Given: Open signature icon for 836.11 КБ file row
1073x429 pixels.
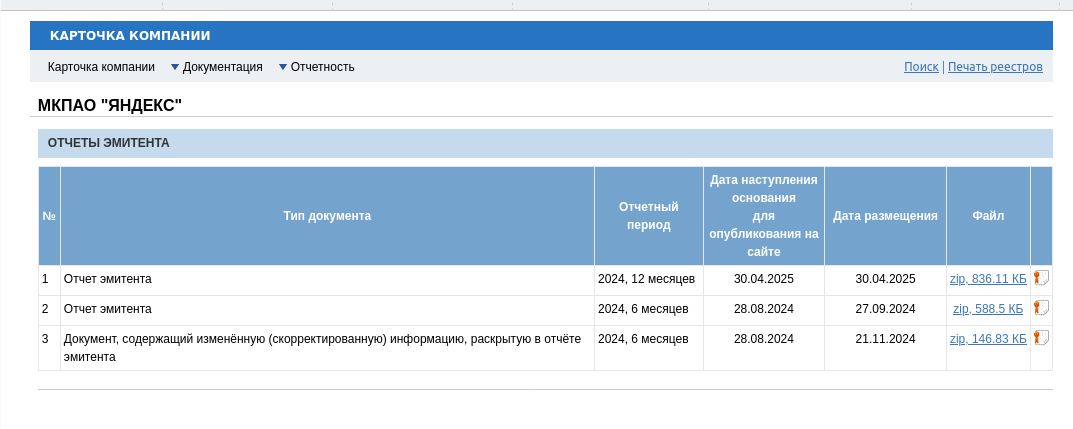Looking at the screenshot, I should click(1041, 278).
